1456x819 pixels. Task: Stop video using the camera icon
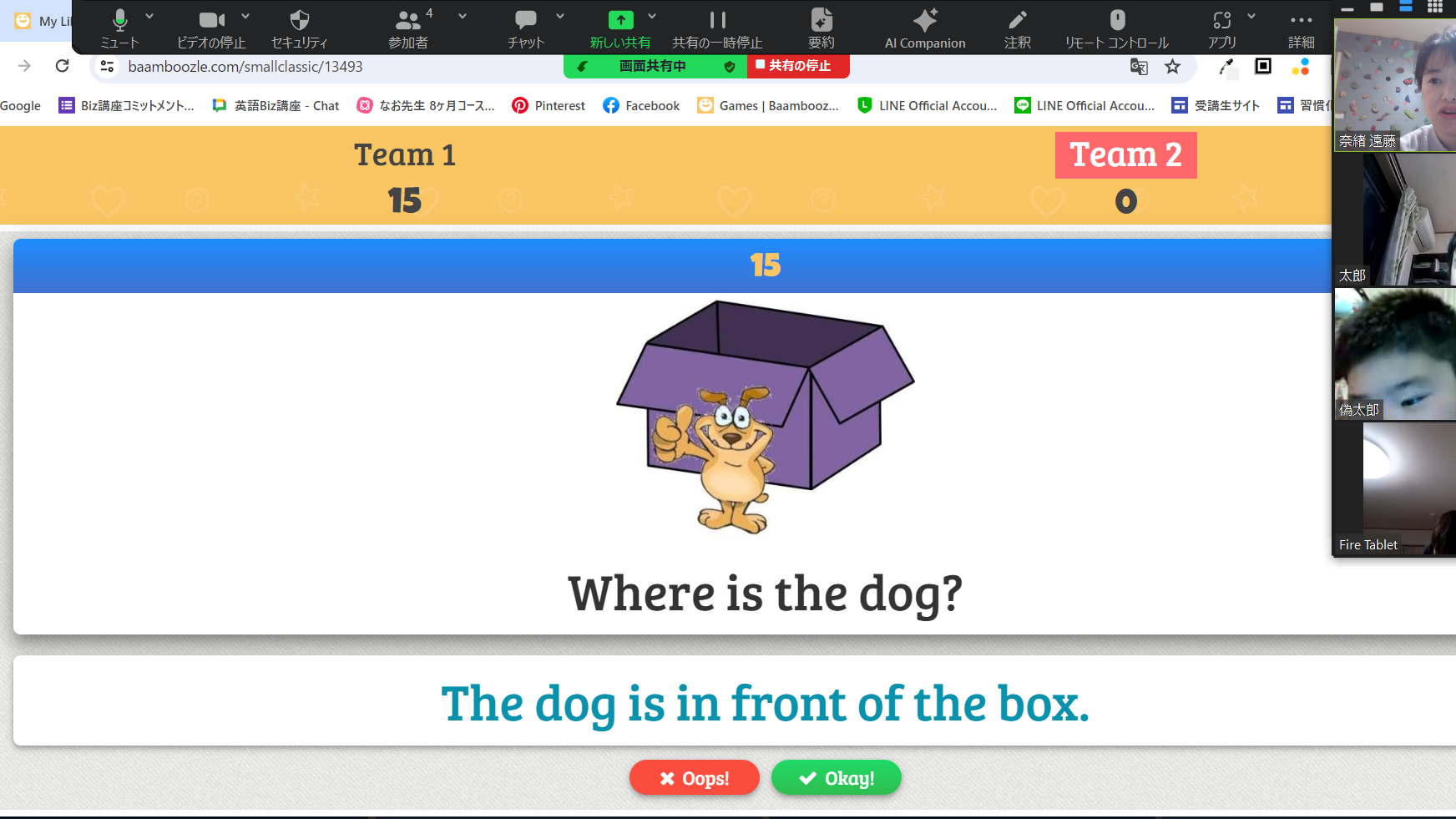tap(211, 21)
